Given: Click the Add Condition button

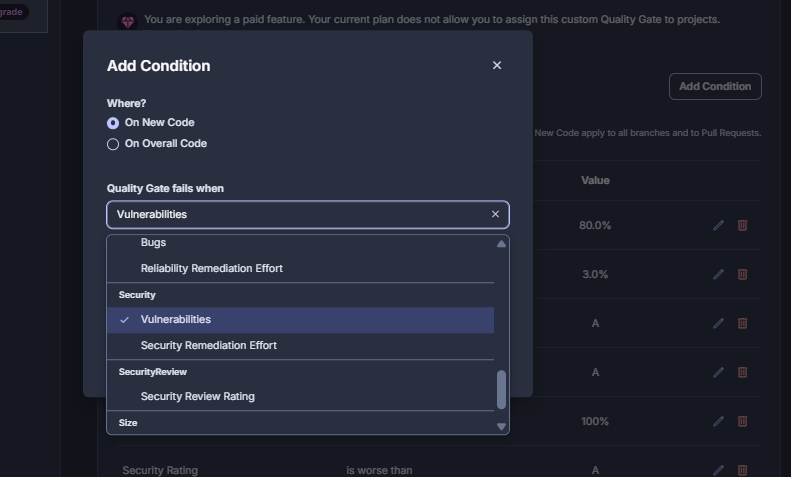Looking at the screenshot, I should (715, 86).
